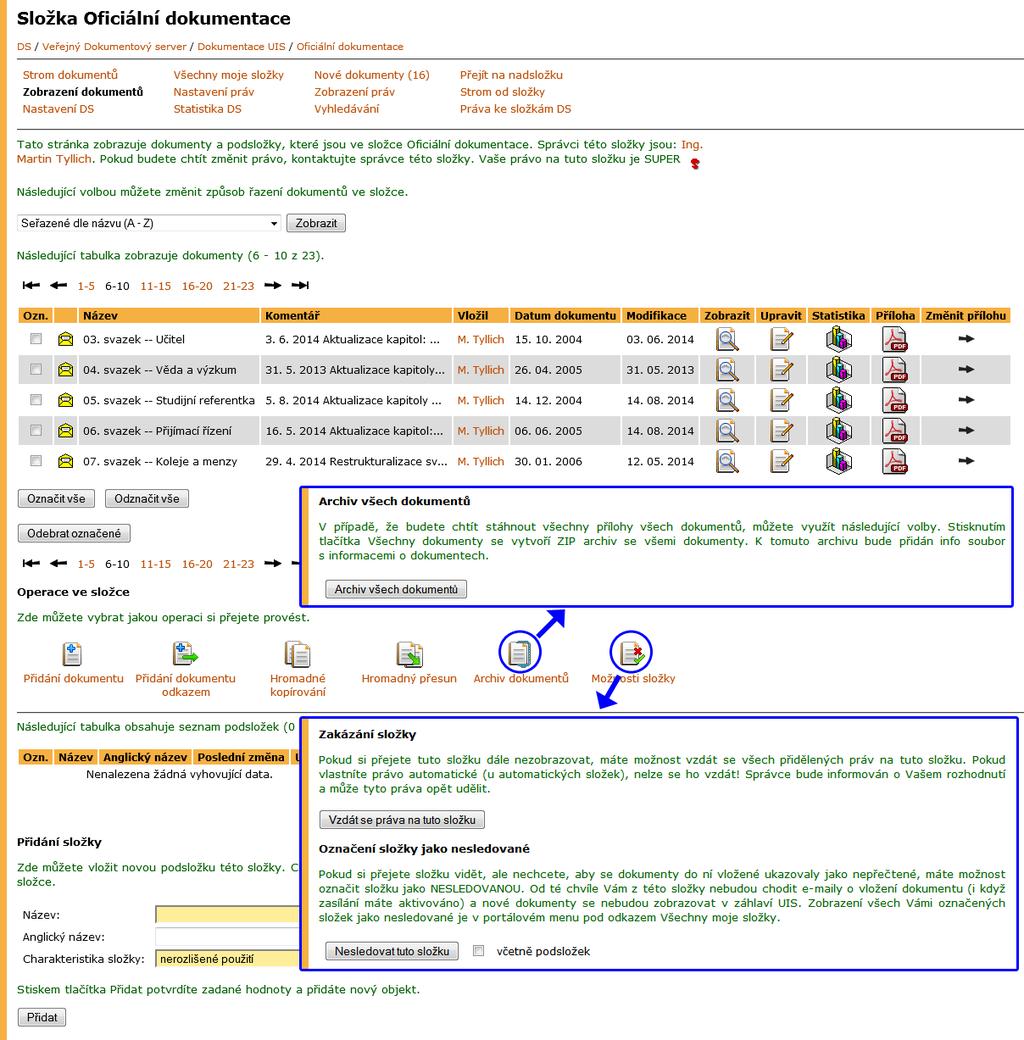The image size is (1024, 1040).
Task: Open the view icon for 03. svazek -- Učitel
Action: pyautogui.click(x=727, y=340)
